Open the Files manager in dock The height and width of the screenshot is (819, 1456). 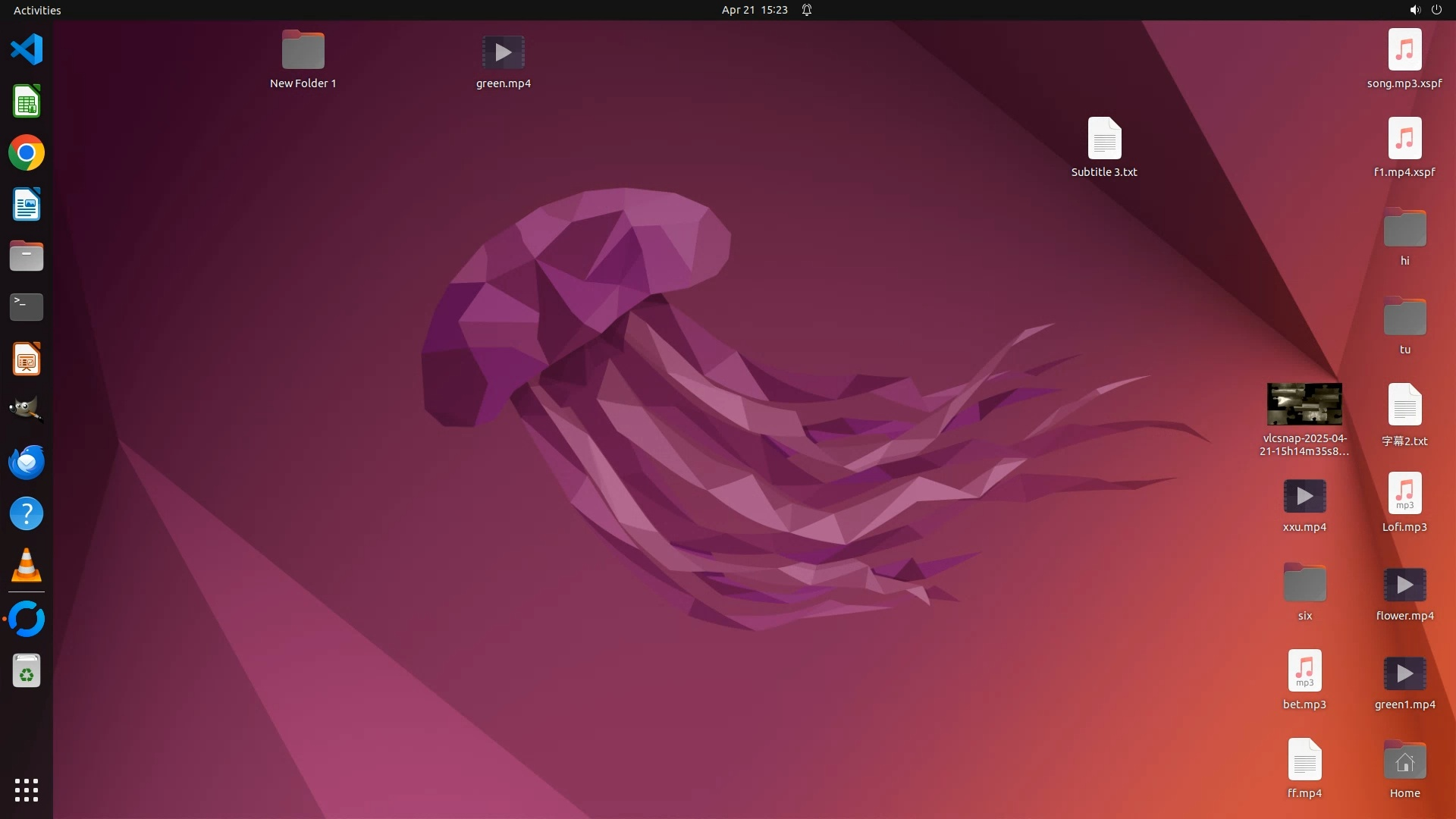coord(27,256)
